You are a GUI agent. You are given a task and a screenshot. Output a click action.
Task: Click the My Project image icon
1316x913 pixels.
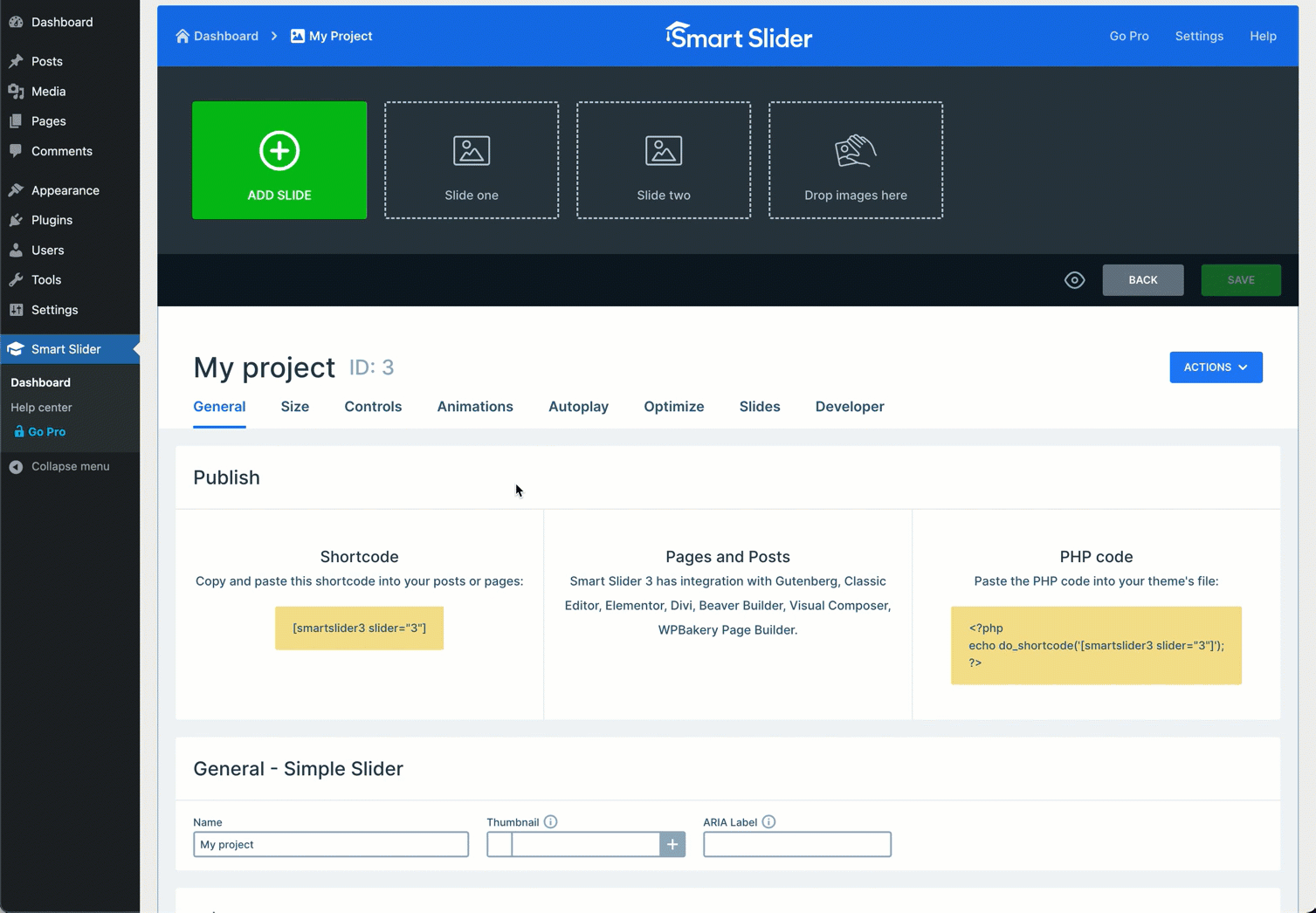(x=298, y=36)
